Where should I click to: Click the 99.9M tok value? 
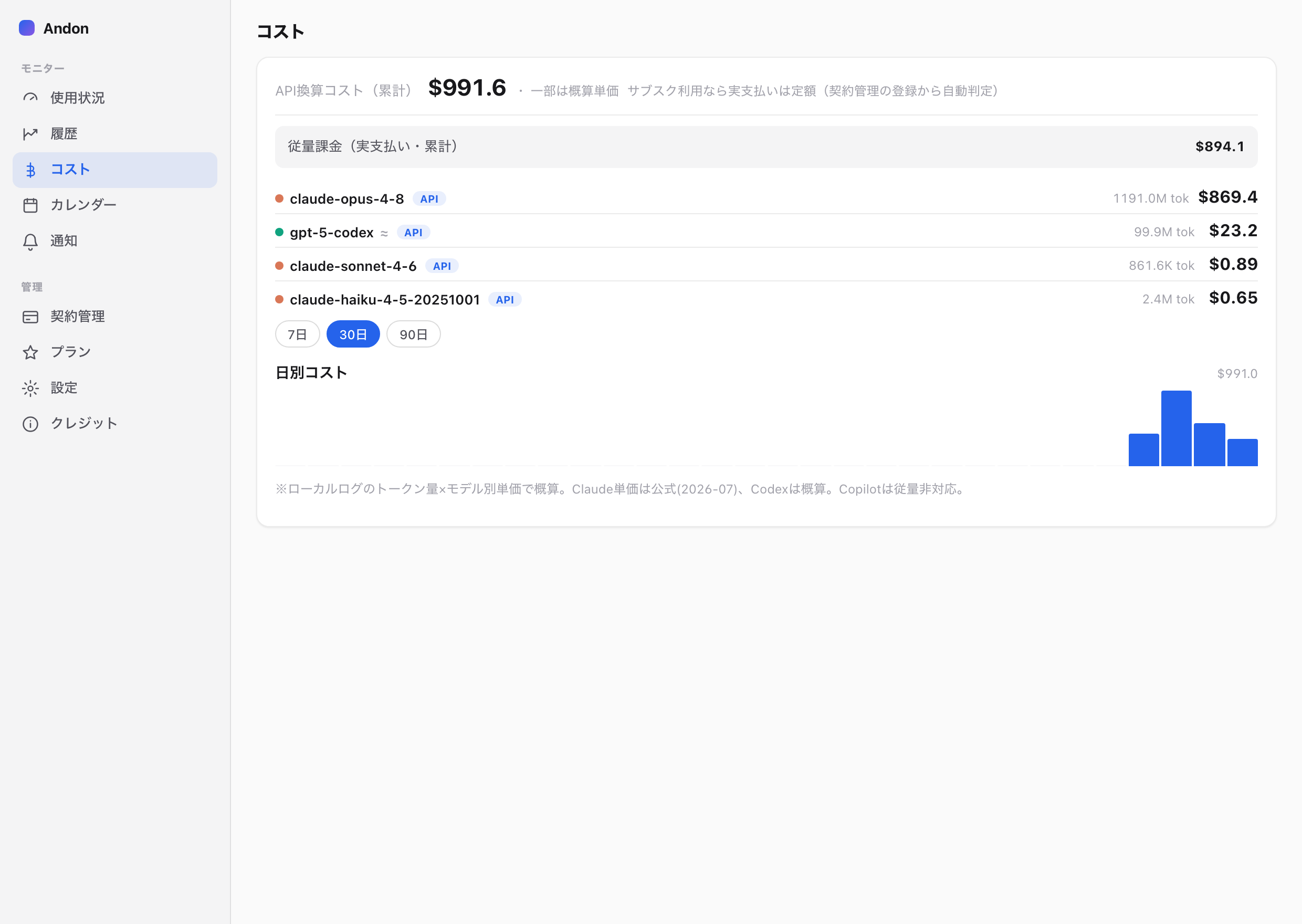(1164, 232)
